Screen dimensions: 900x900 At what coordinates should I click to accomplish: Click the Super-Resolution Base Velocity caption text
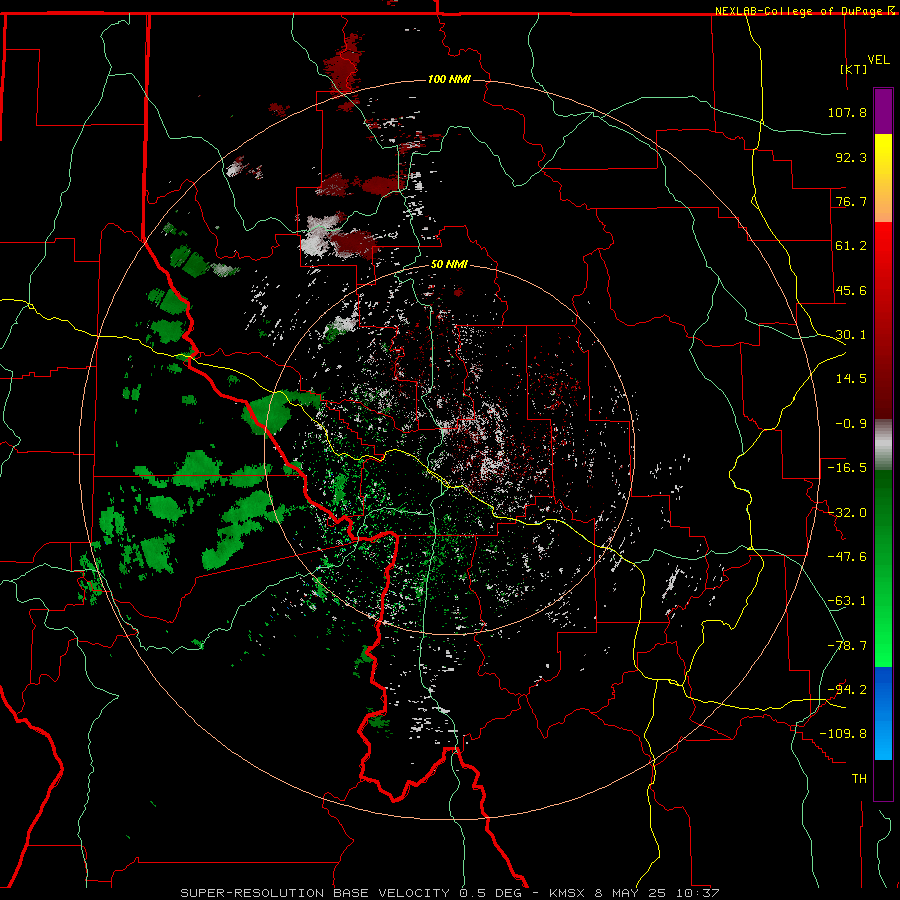click(x=449, y=893)
